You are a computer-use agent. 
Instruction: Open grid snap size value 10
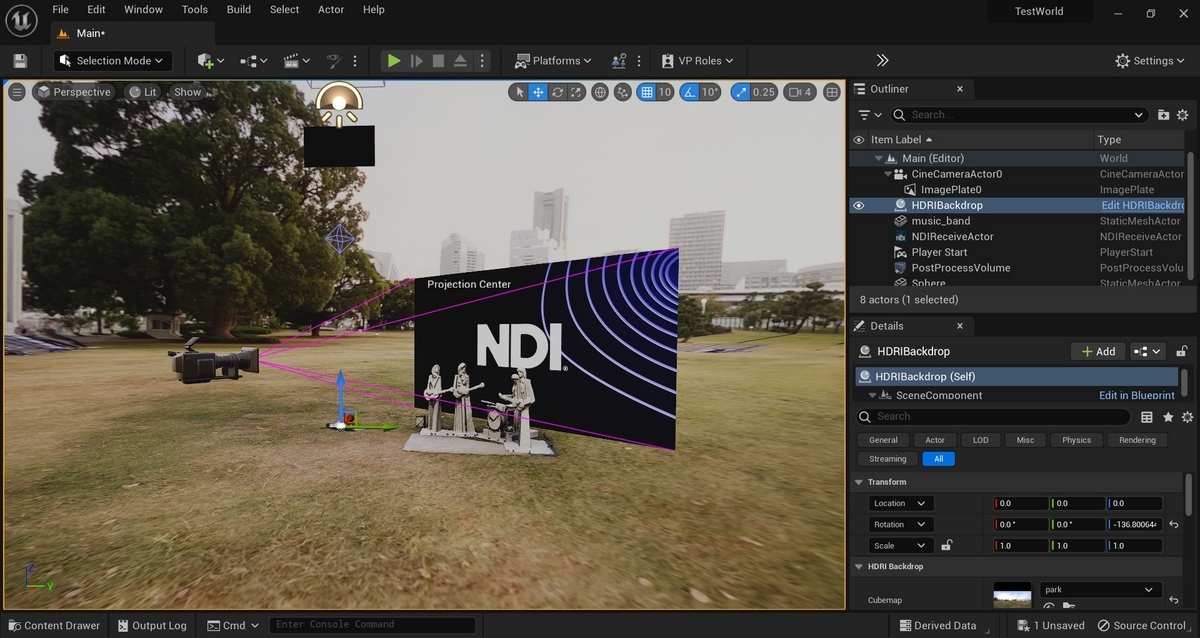point(664,92)
